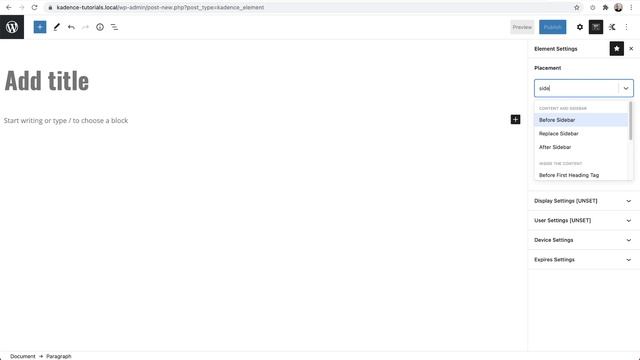Select the Before First Heading Tag option
Image resolution: width=640 pixels, height=360 pixels.
581,175
